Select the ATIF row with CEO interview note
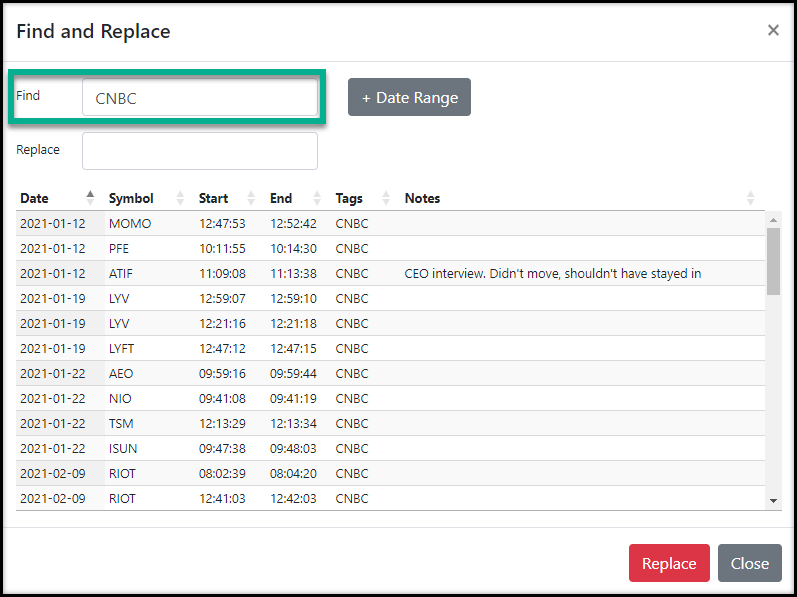Viewport: 797px width, 597px height. click(130, 274)
